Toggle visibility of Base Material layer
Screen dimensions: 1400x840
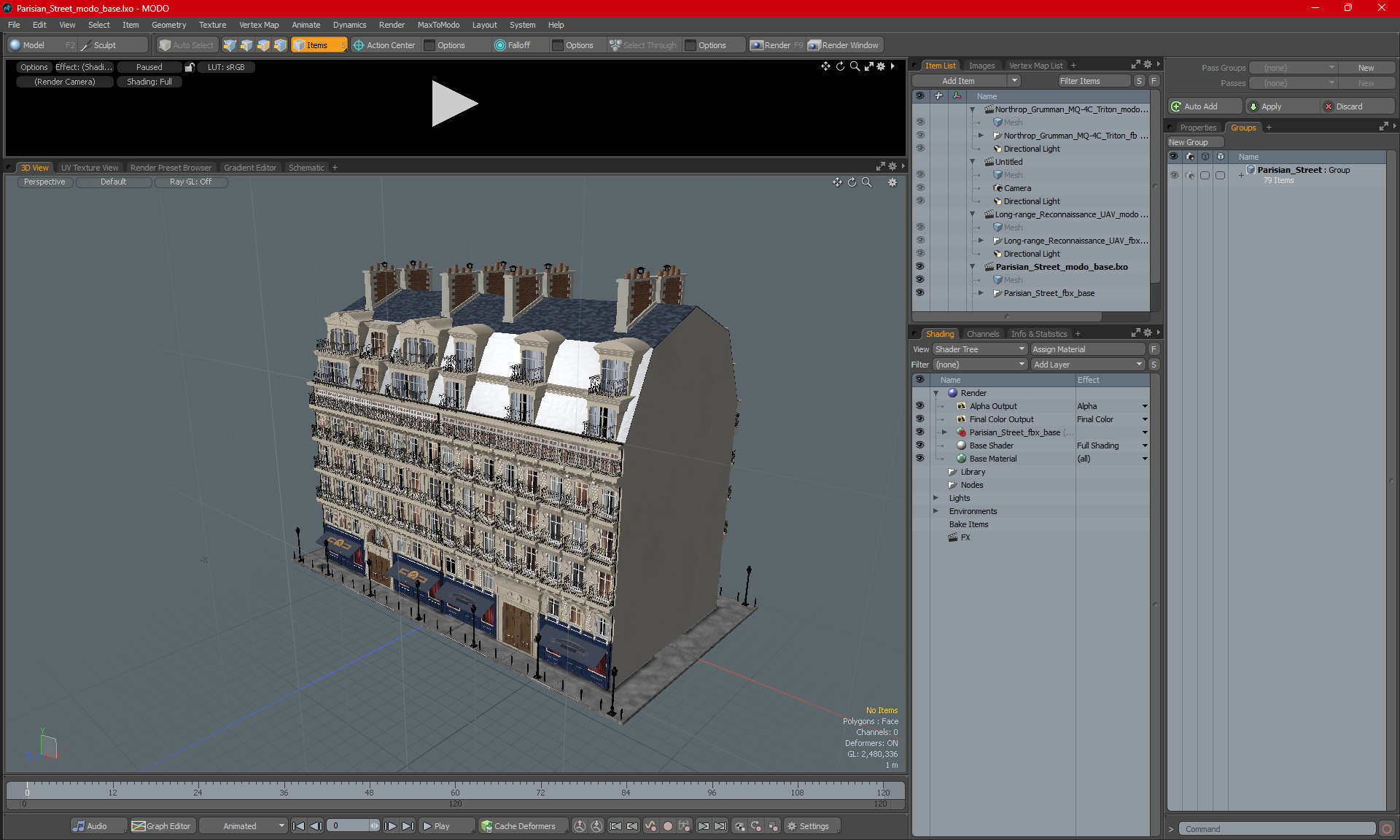919,459
